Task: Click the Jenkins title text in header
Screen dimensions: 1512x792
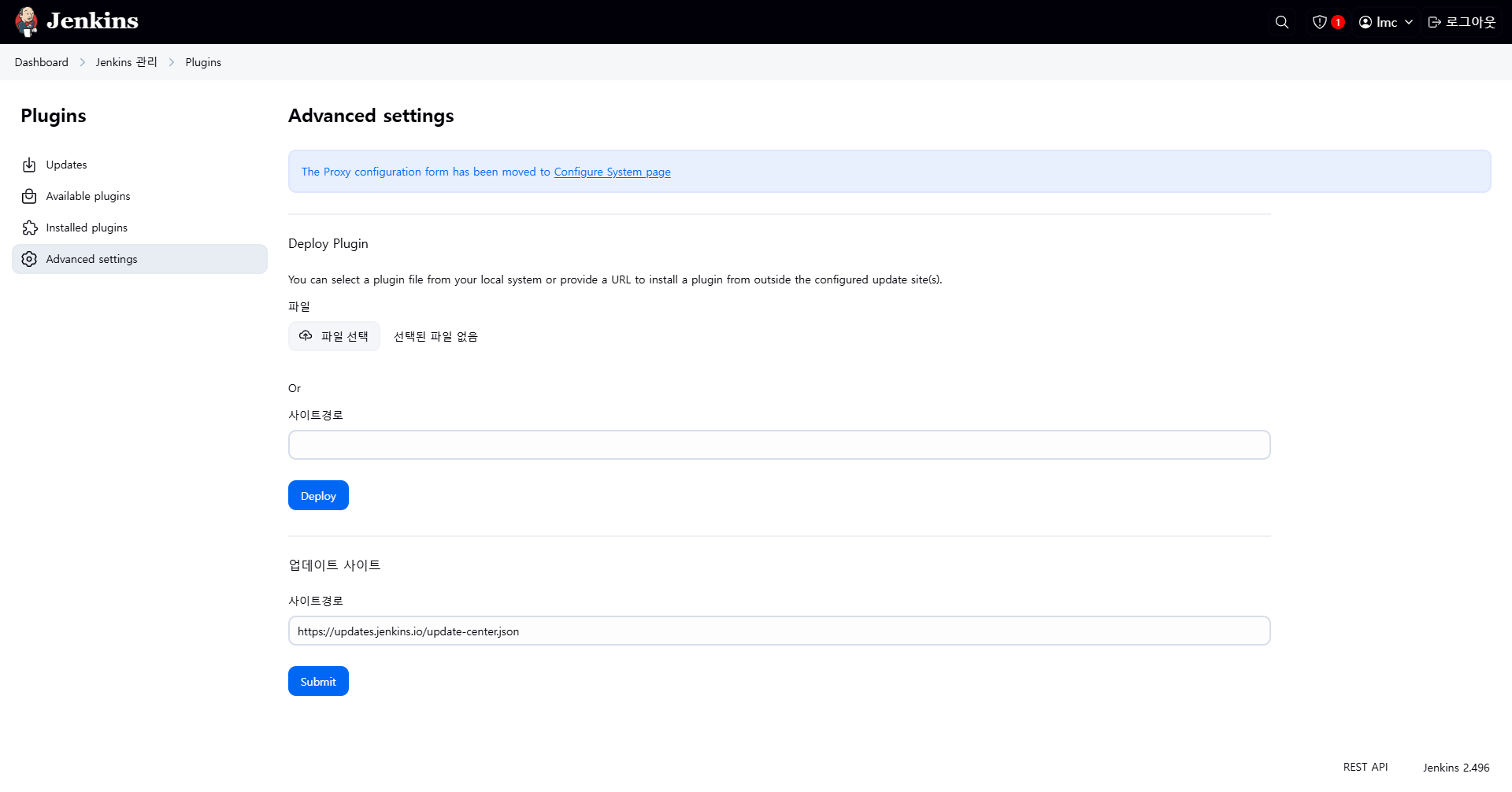Action: coord(92,20)
